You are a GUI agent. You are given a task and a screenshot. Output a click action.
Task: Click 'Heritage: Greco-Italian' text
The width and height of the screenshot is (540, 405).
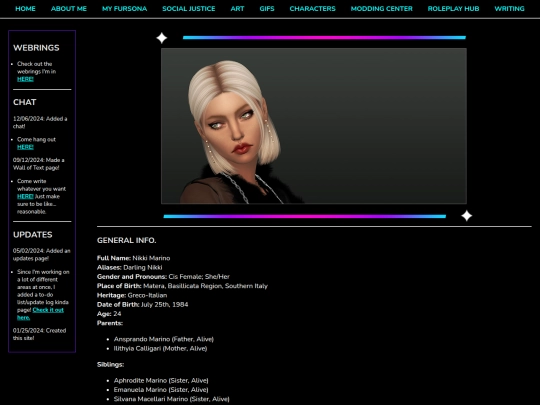(x=132, y=295)
